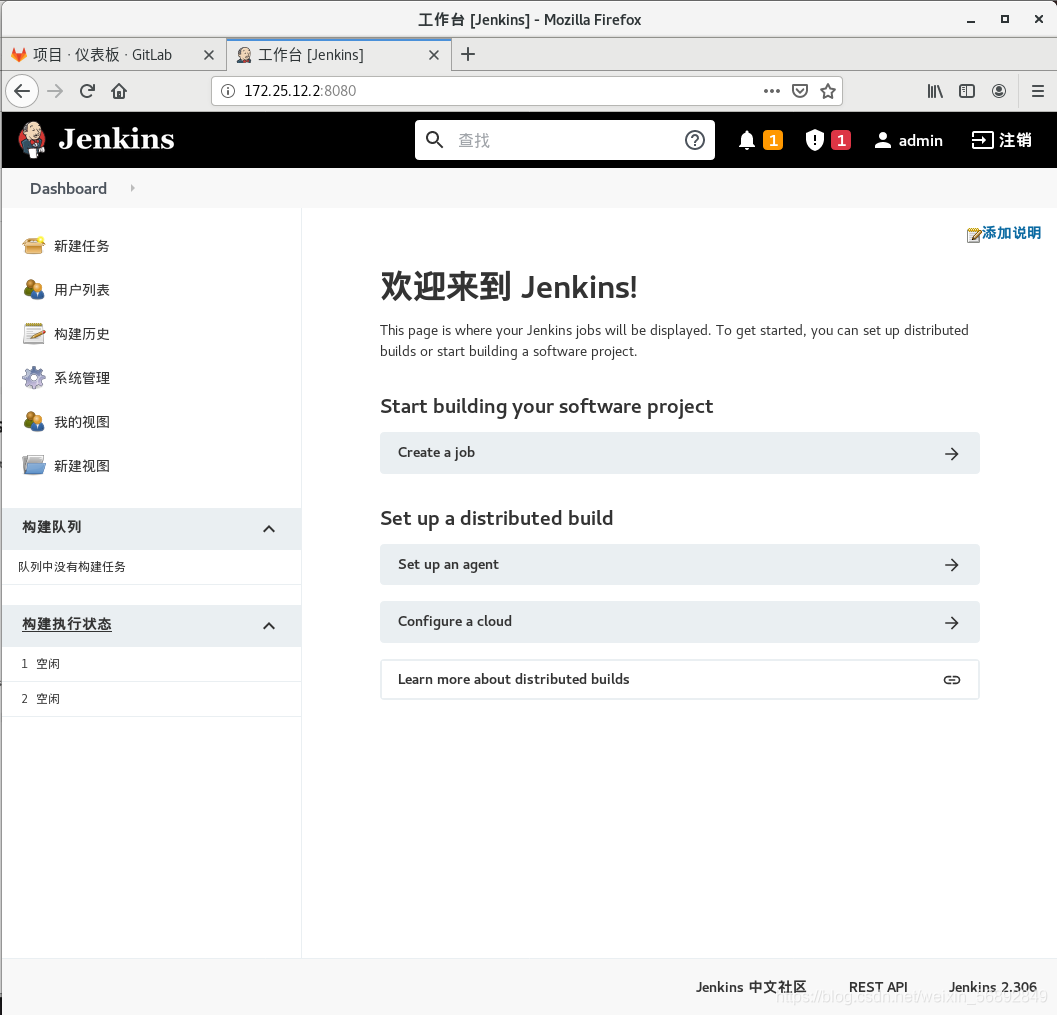Viewport: 1057px width, 1015px height.
Task: Open the Firefox account icon
Action: 999,91
